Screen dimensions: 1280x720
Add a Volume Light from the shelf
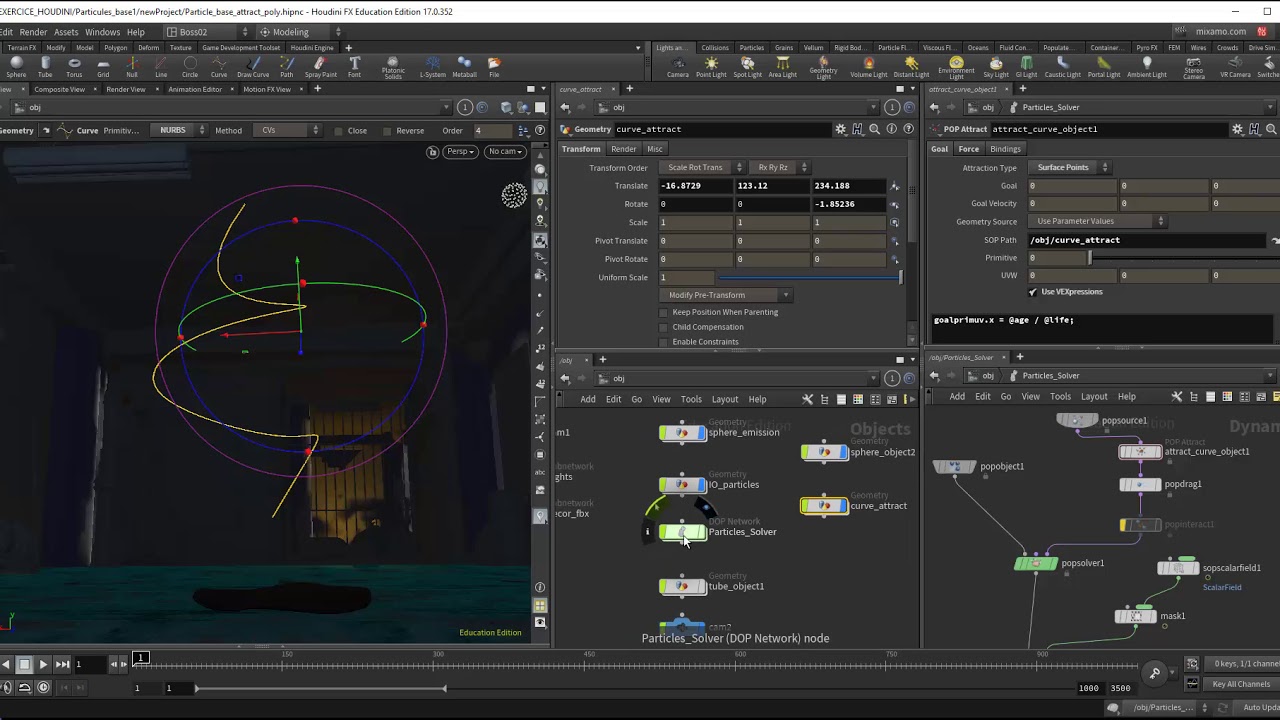pyautogui.click(x=868, y=67)
